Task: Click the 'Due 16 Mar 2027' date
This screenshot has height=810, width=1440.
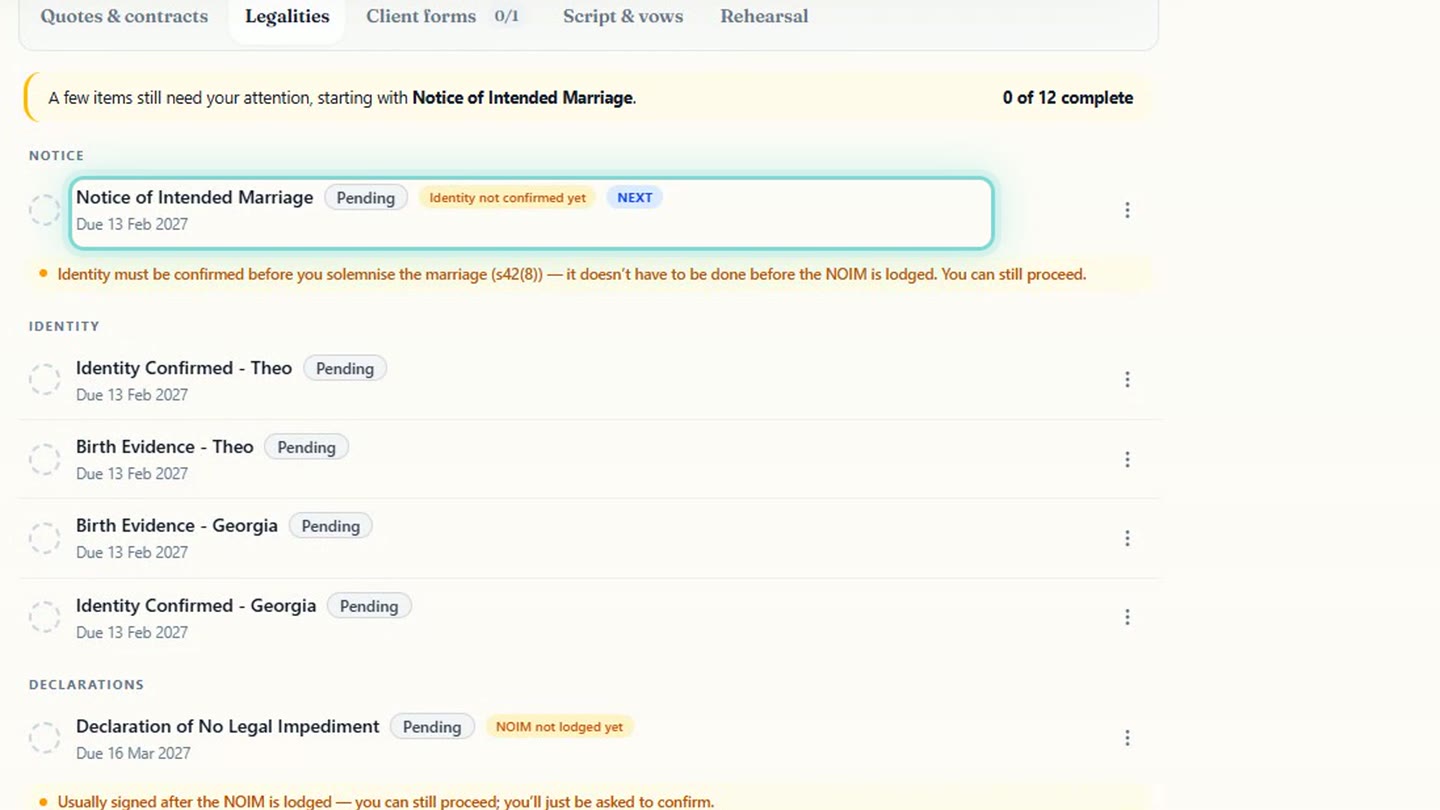Action: tap(133, 753)
